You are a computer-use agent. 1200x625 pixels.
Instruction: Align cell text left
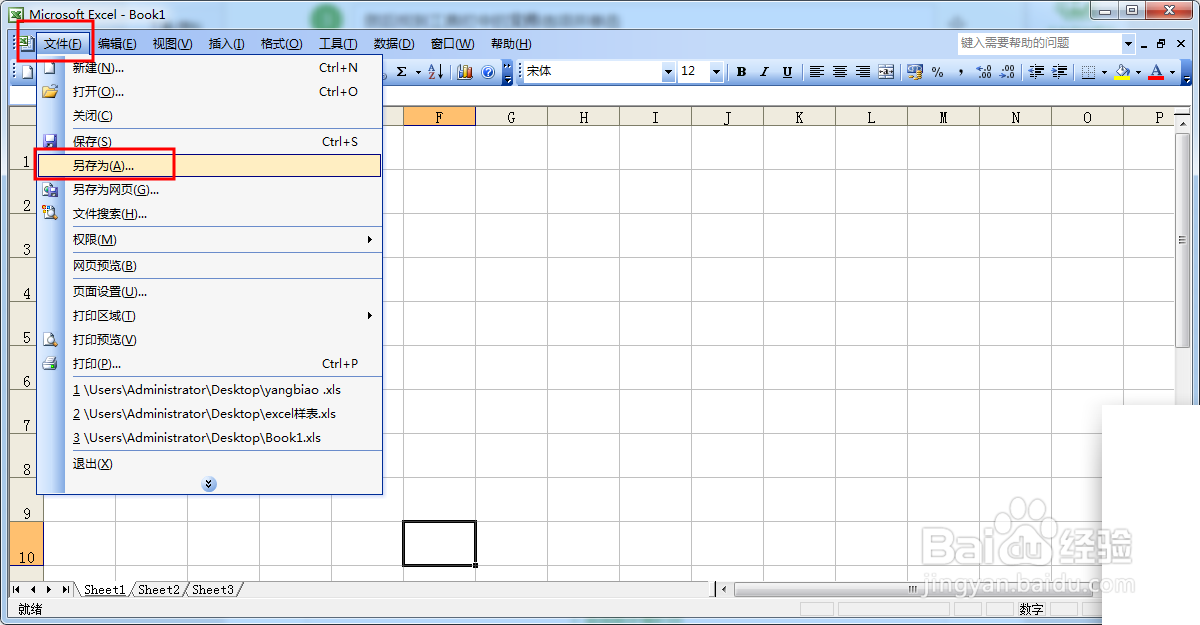point(817,72)
